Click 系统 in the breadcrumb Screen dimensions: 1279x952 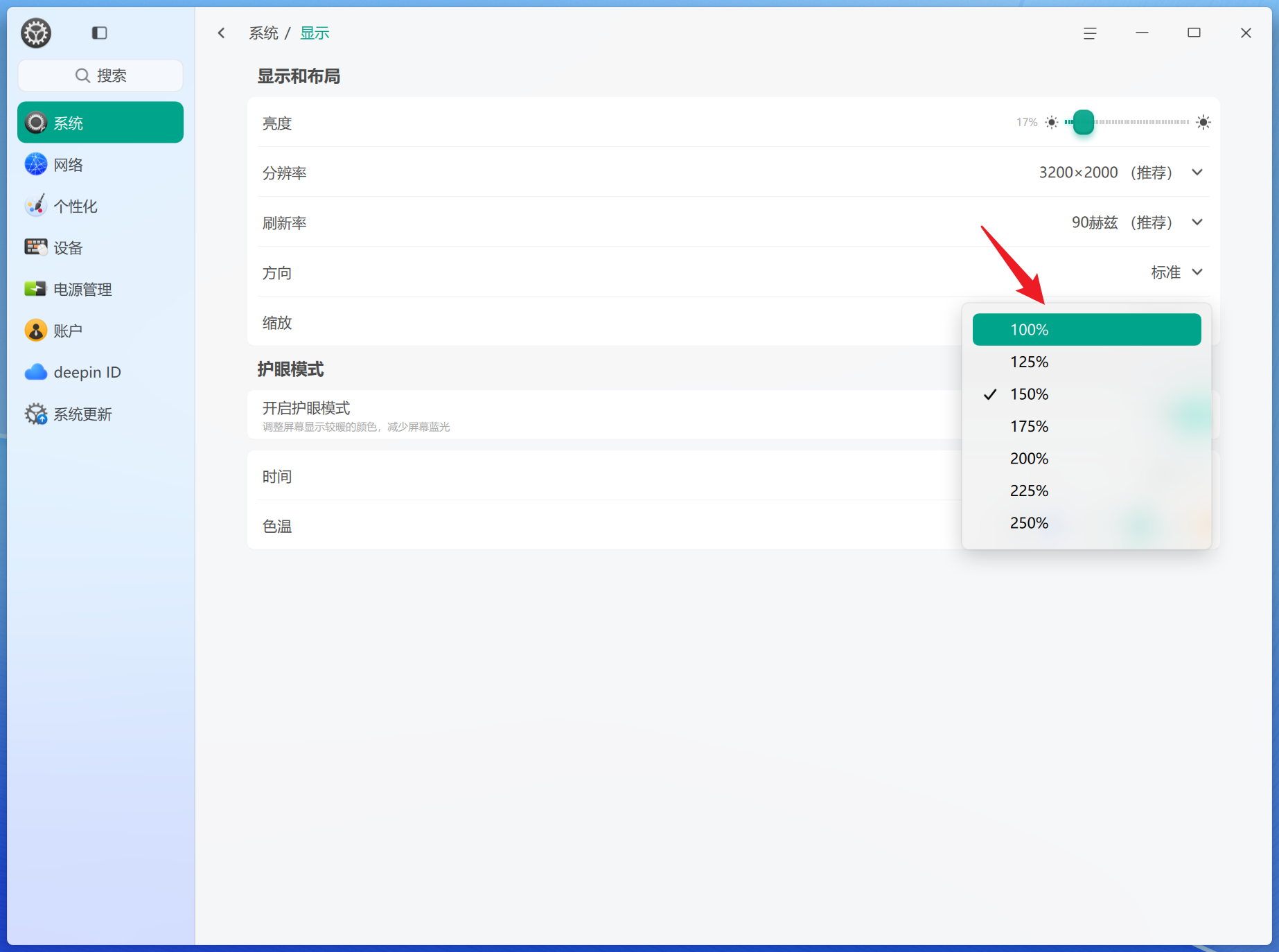click(x=263, y=33)
